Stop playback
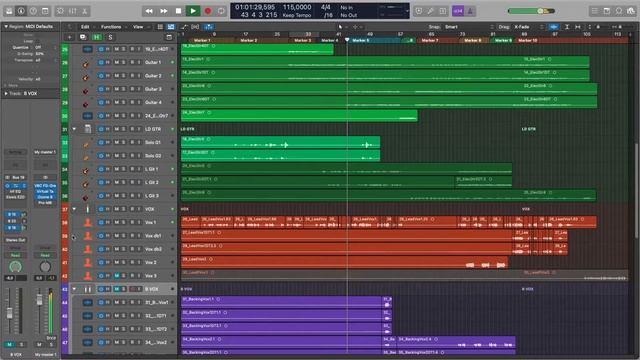640x360 pixels. 178,11
